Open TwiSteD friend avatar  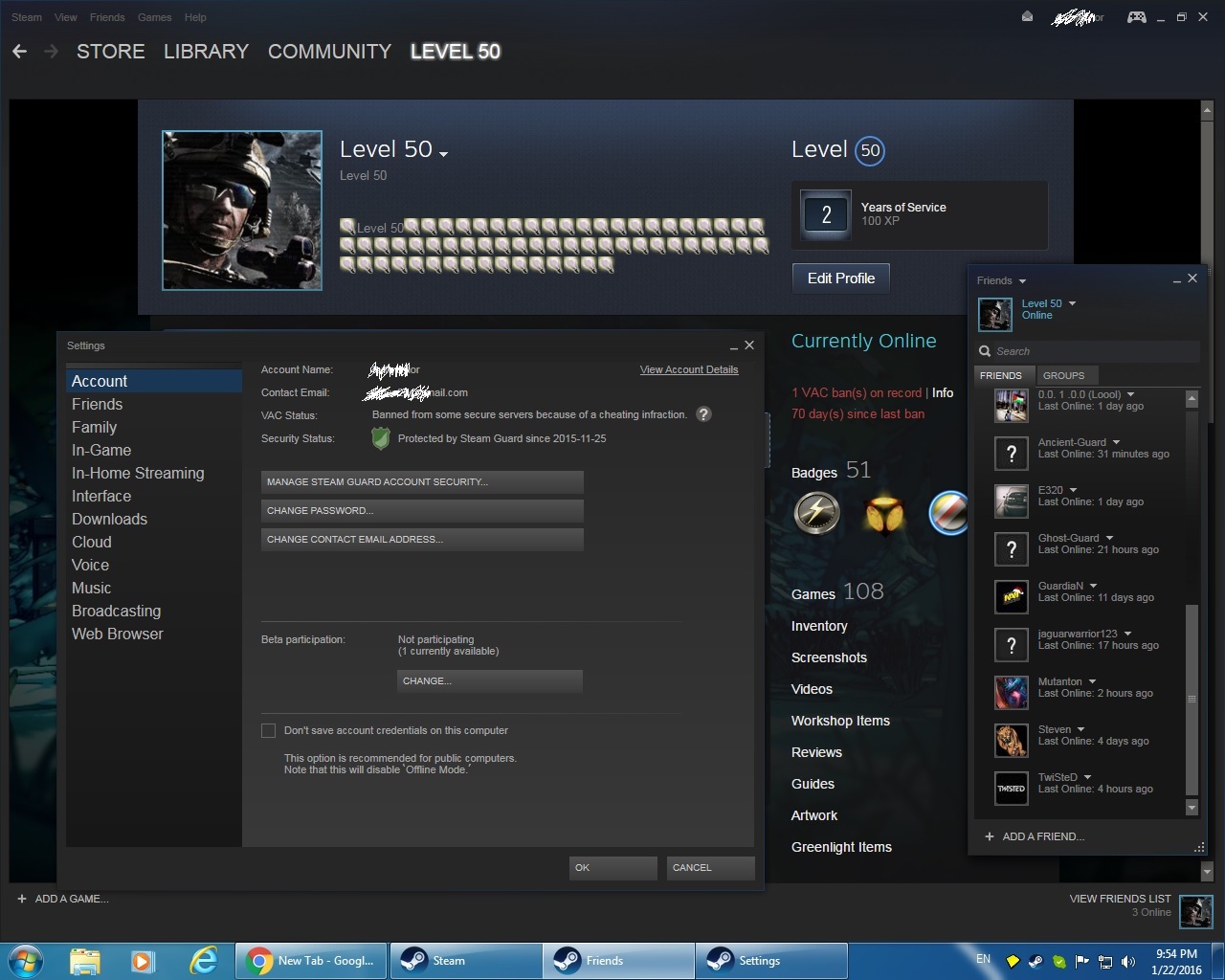pos(1012,789)
